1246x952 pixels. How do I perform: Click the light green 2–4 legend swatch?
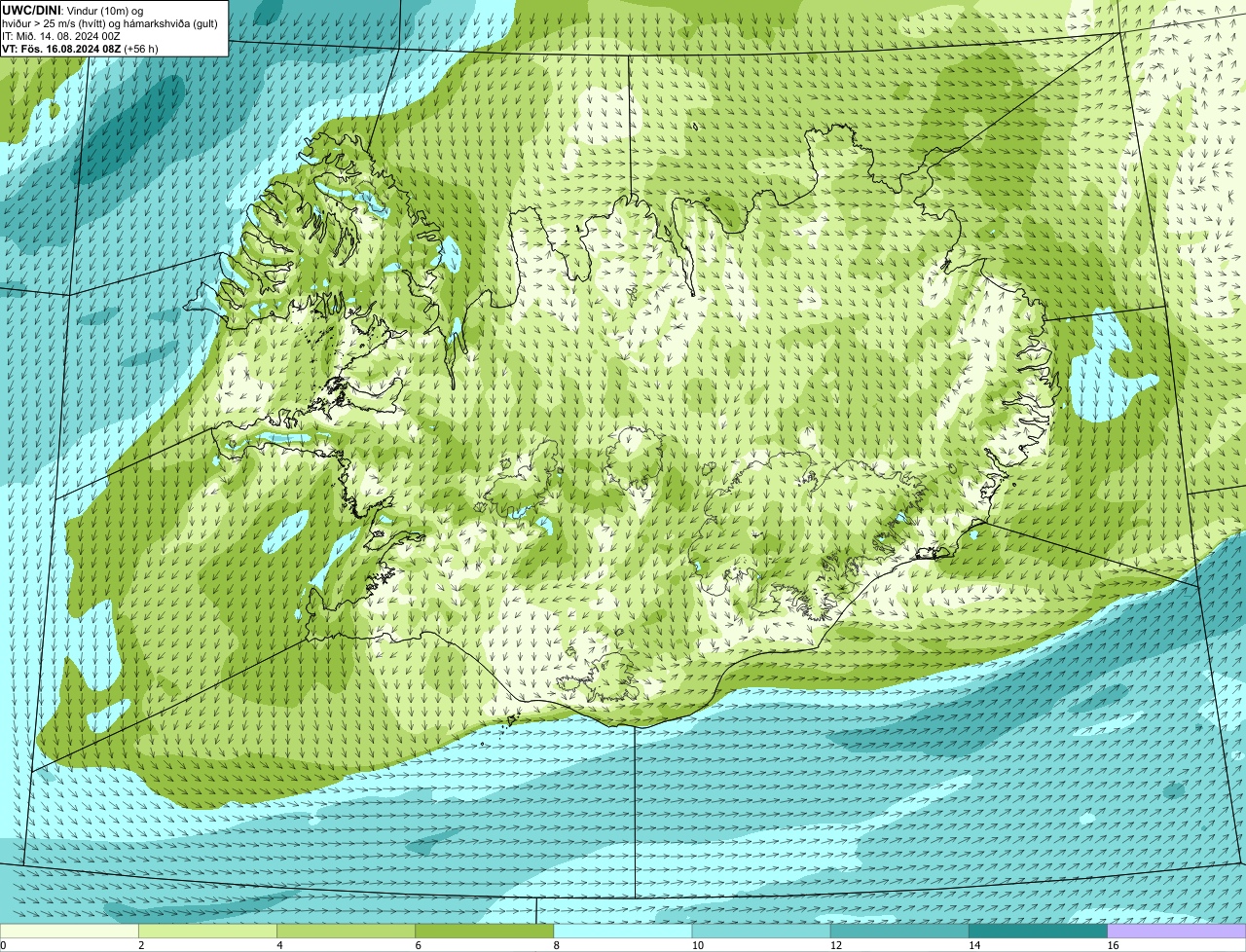pos(207,932)
